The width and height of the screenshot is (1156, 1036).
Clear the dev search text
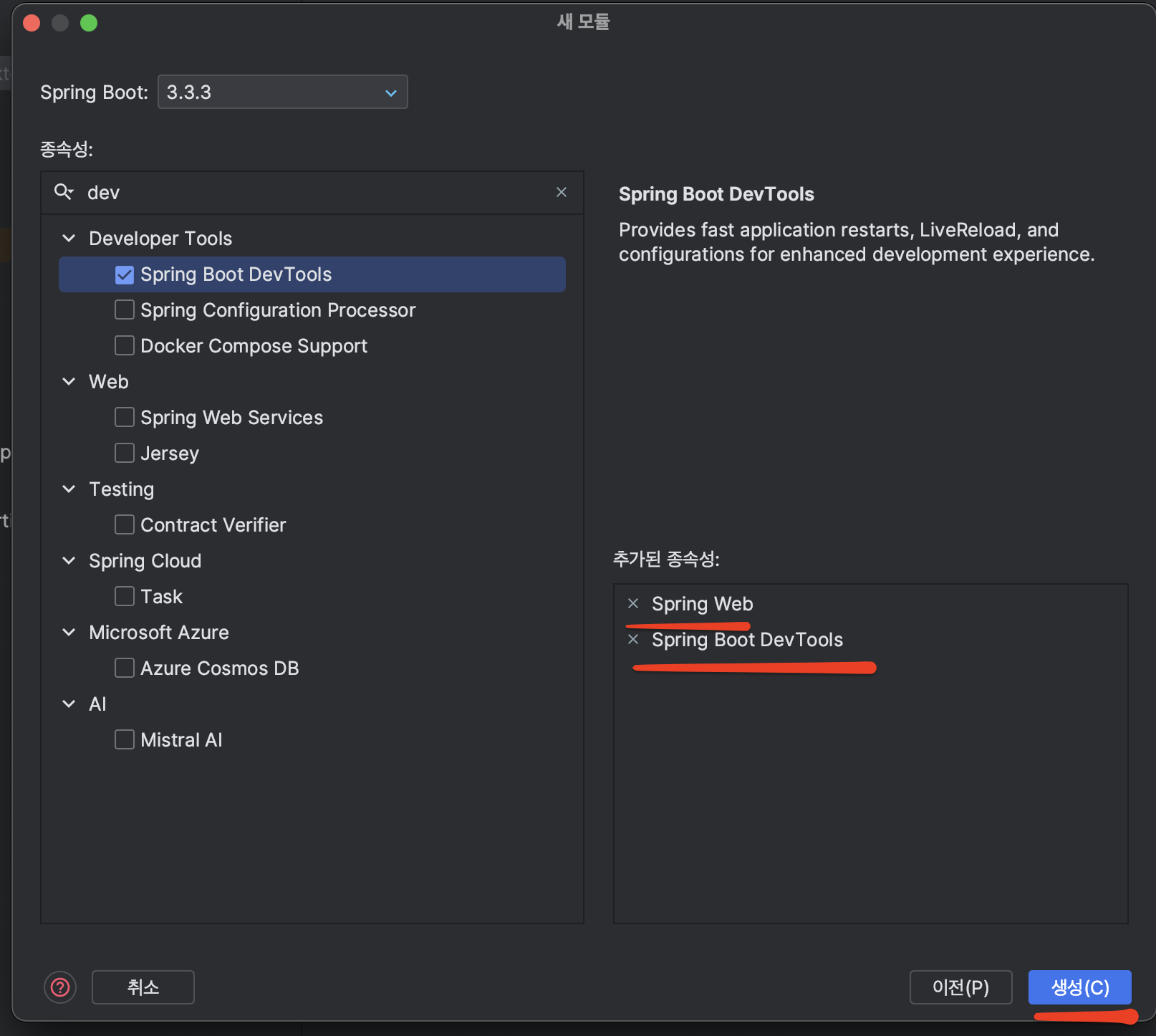562,192
